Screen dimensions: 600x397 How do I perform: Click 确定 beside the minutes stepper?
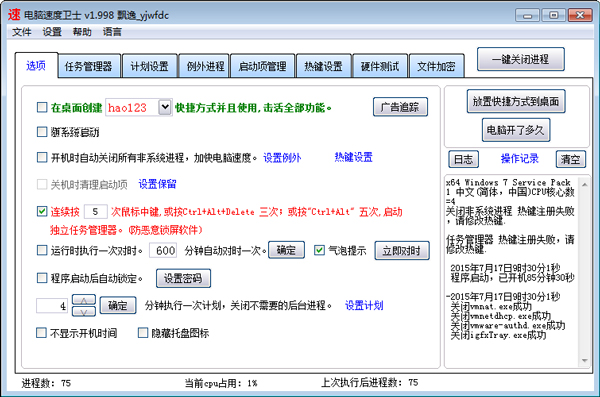tap(118, 306)
